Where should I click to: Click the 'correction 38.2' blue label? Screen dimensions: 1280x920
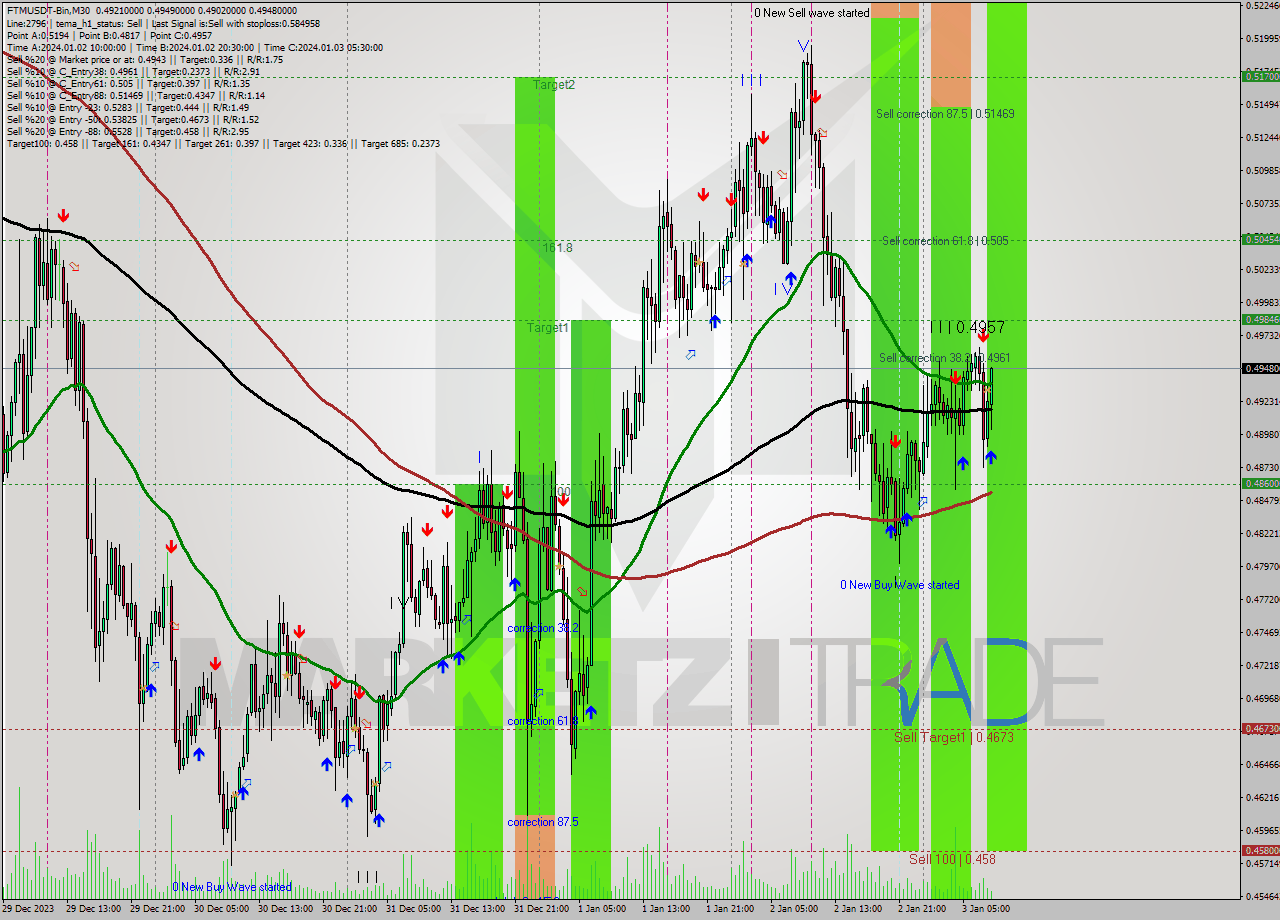click(543, 628)
